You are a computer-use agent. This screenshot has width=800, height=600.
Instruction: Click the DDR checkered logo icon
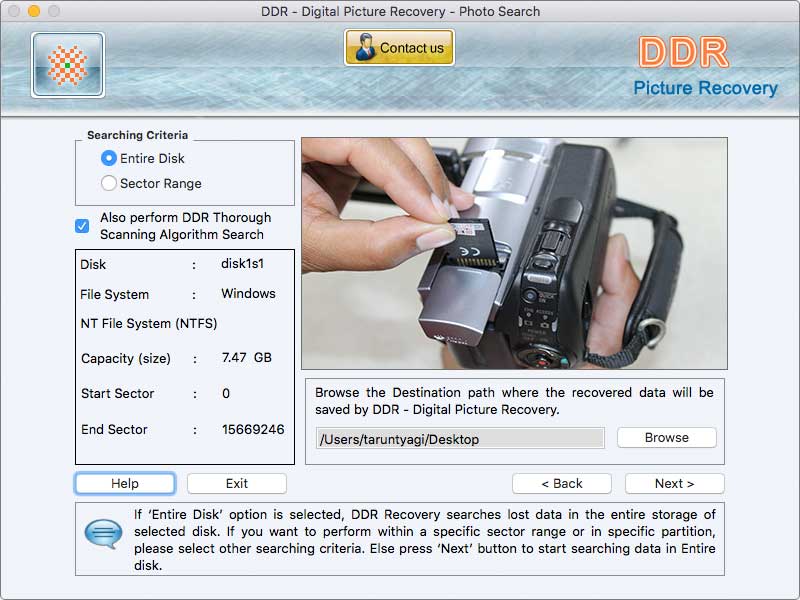(67, 65)
